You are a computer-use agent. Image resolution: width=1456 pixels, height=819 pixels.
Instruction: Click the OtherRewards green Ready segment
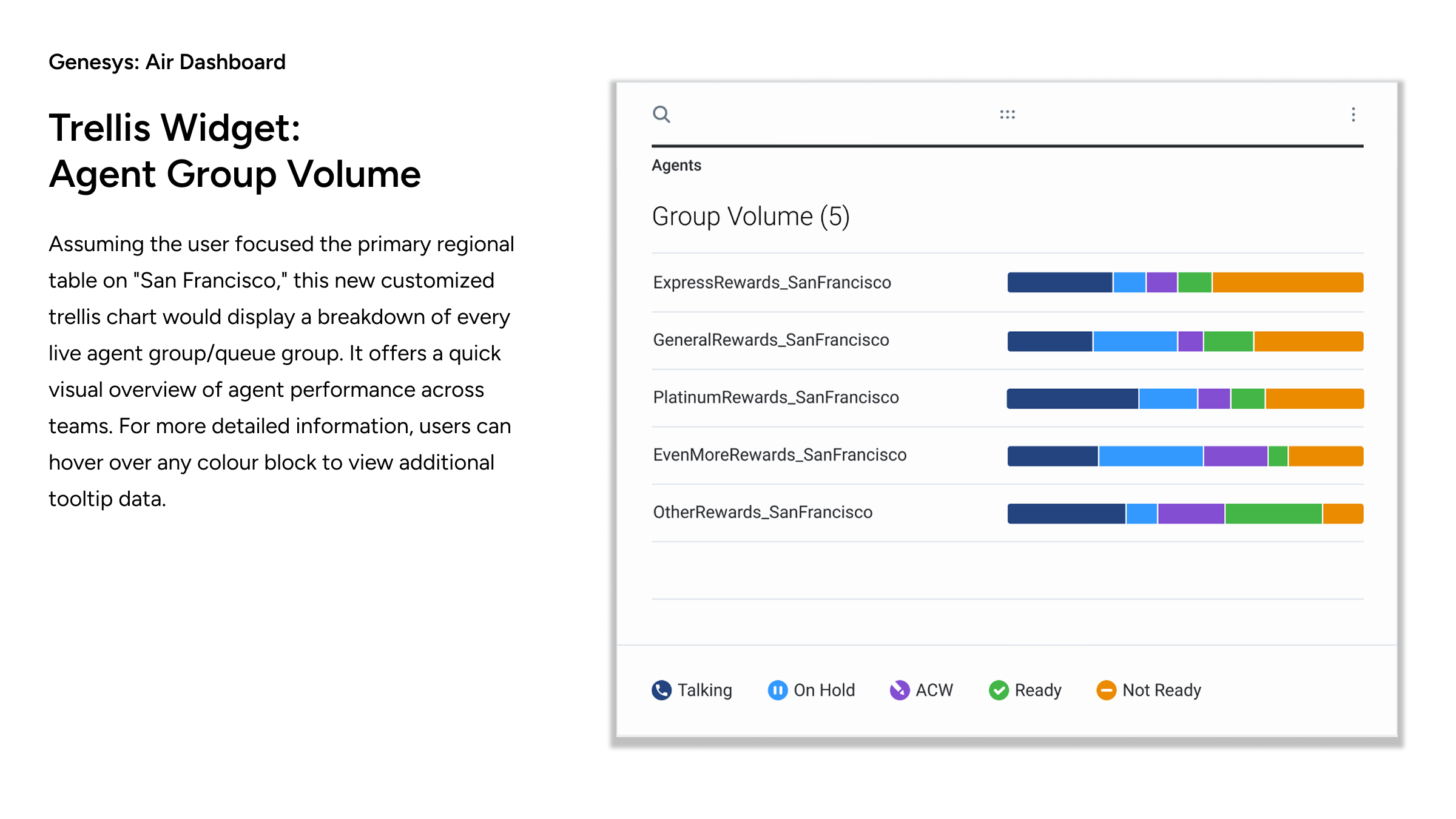point(1273,513)
